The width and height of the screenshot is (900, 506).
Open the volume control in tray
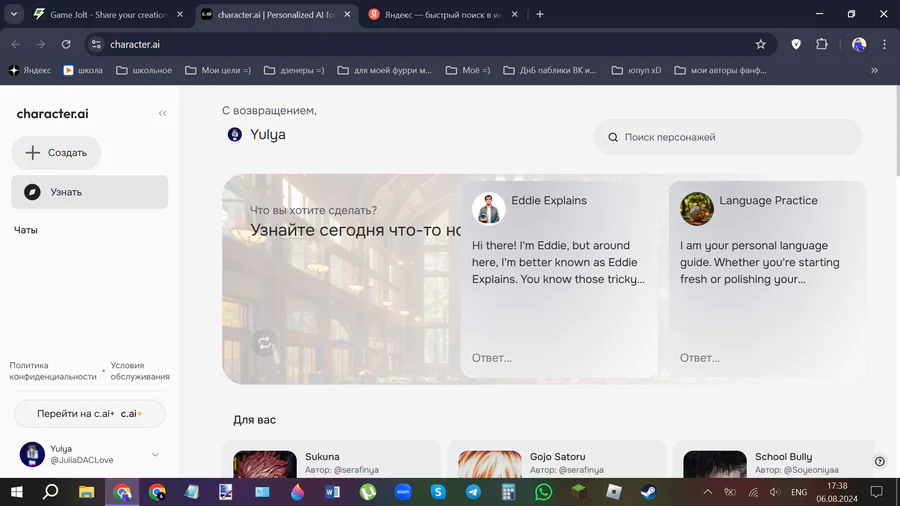[775, 492]
